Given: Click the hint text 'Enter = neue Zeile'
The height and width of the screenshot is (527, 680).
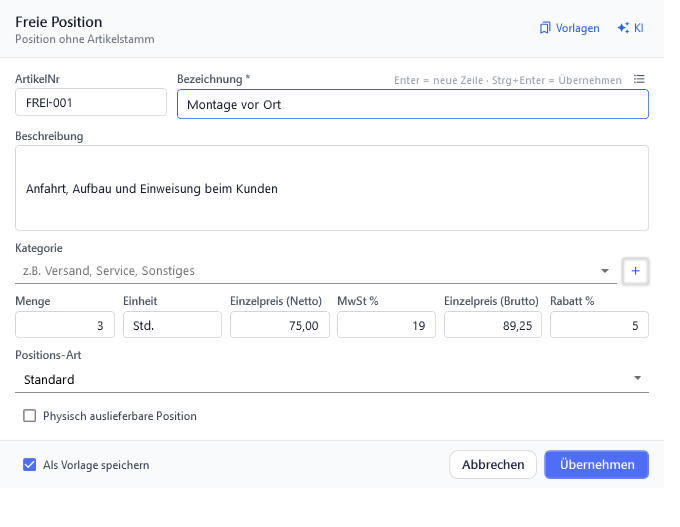Looking at the screenshot, I should [x=438, y=80].
